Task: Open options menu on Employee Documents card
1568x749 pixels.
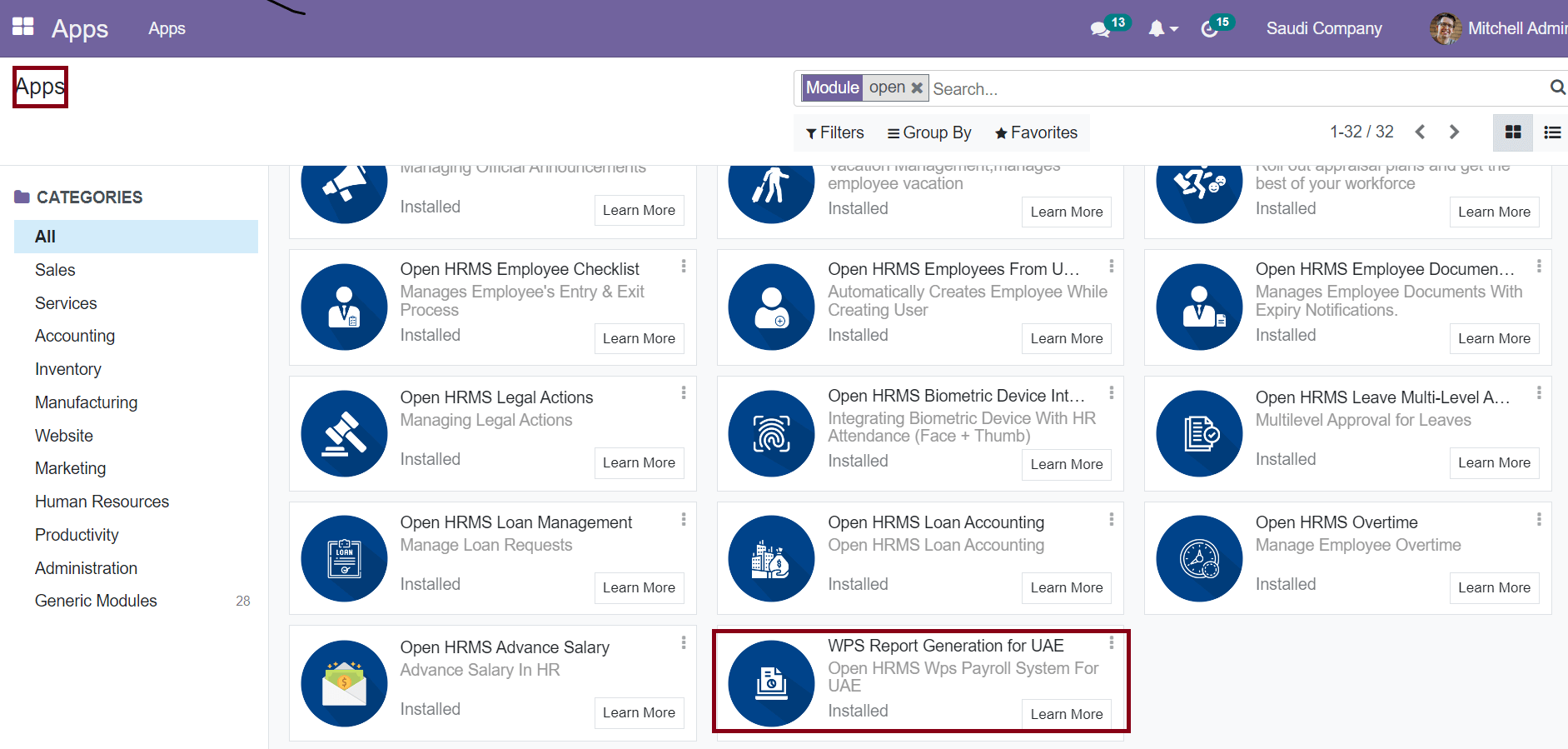Action: click(1539, 266)
